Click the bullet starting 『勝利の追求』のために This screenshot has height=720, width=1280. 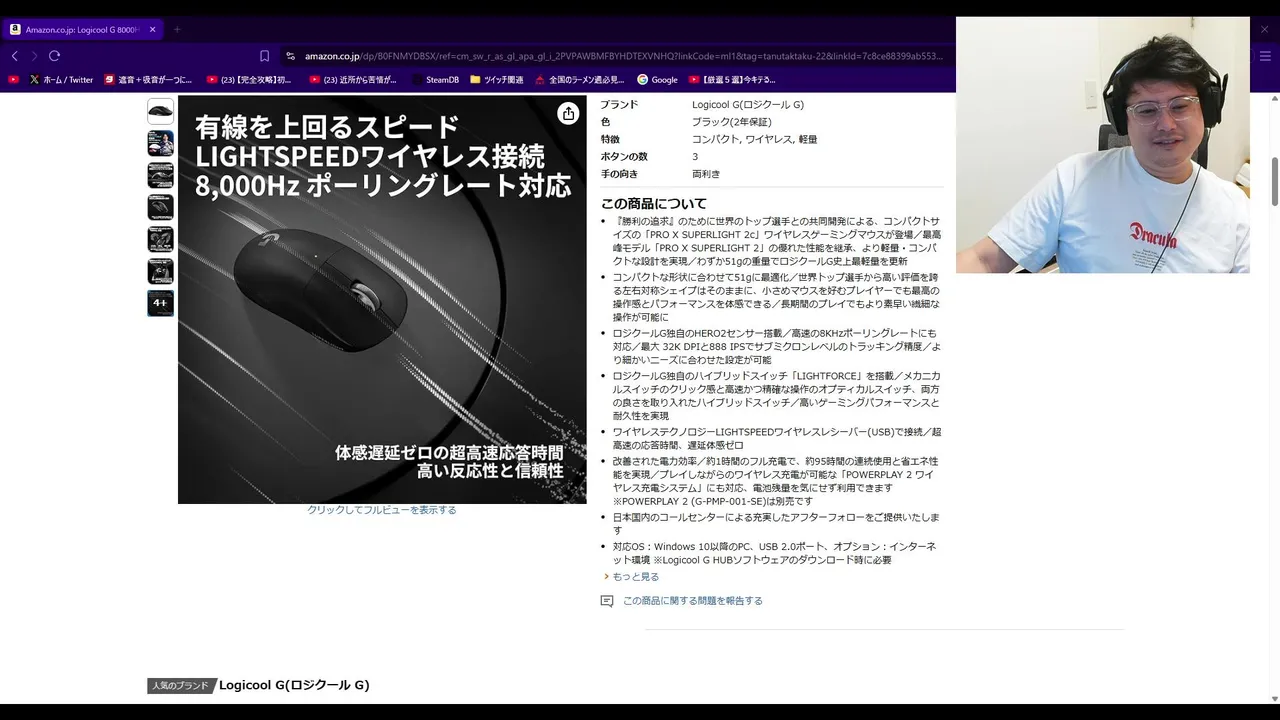coord(776,241)
